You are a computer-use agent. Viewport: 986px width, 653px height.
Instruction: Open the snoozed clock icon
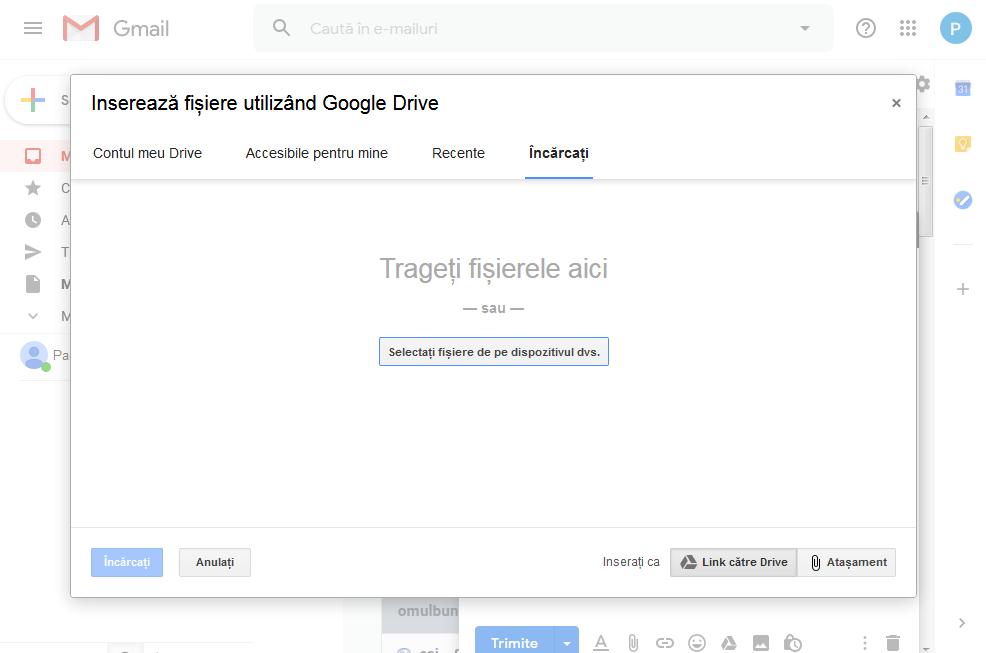[x=33, y=220]
